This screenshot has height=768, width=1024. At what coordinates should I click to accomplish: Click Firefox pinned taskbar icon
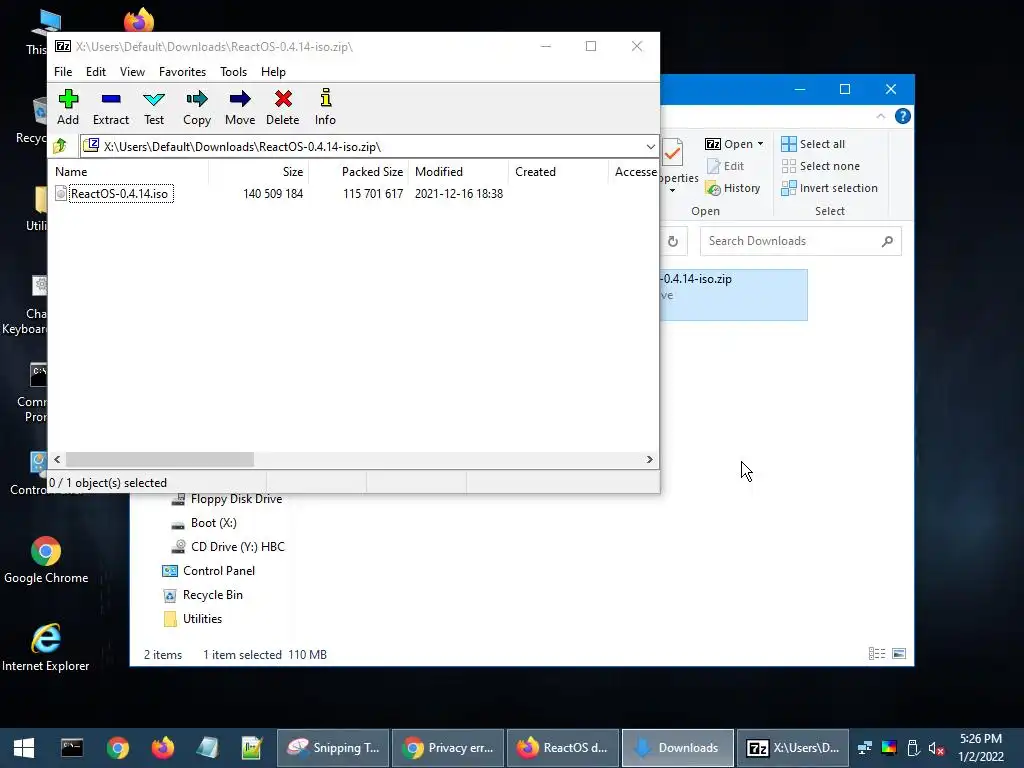tap(163, 748)
